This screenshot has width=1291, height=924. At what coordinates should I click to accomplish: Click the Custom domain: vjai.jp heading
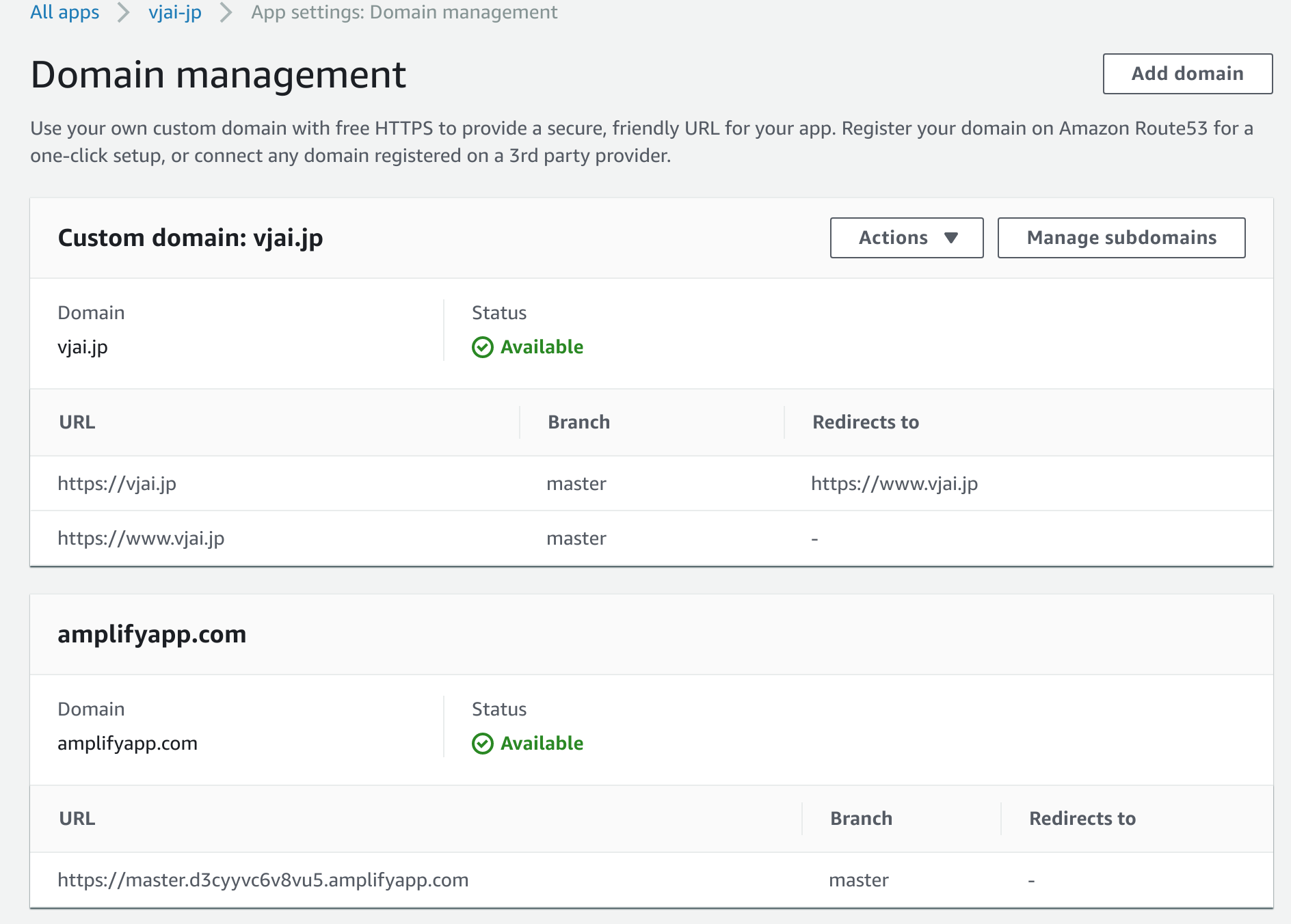pyautogui.click(x=191, y=238)
